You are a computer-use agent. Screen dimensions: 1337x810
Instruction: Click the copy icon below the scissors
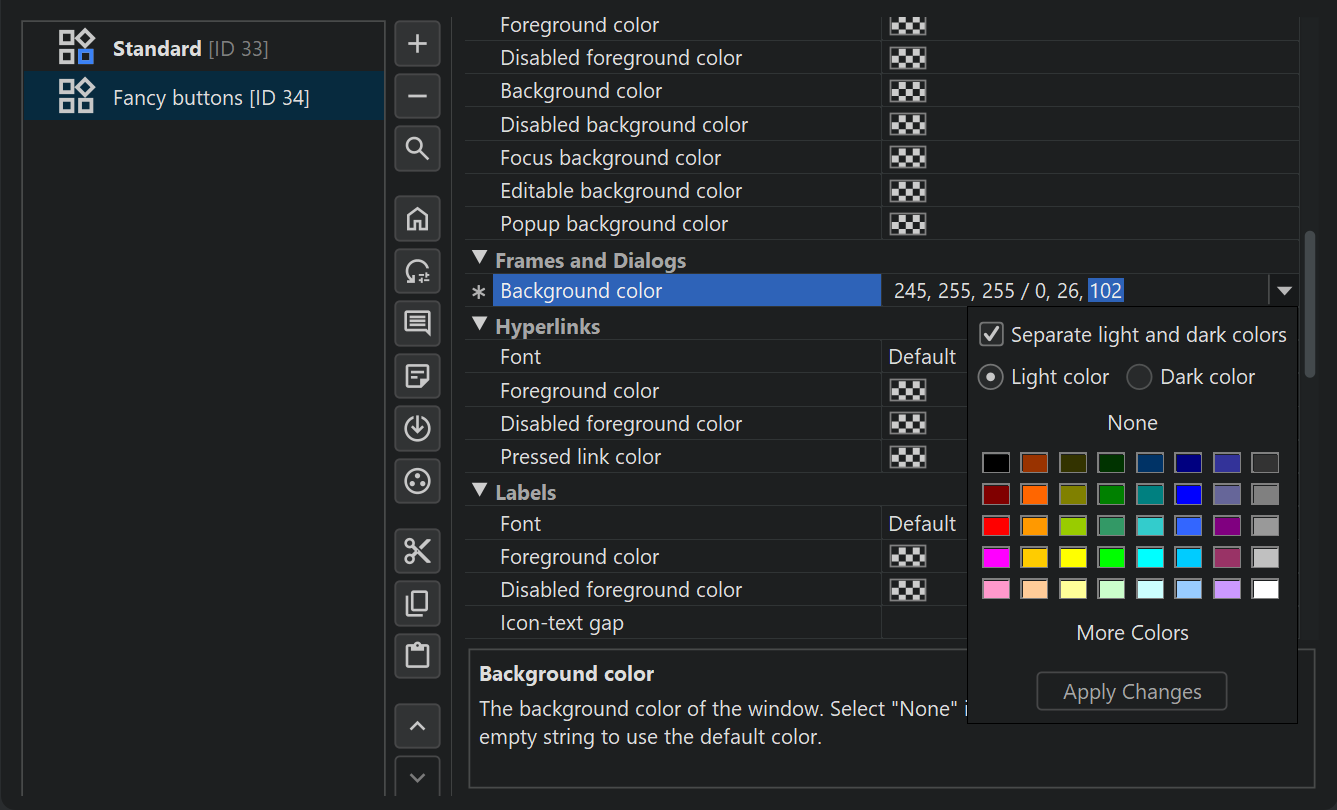tap(418, 603)
